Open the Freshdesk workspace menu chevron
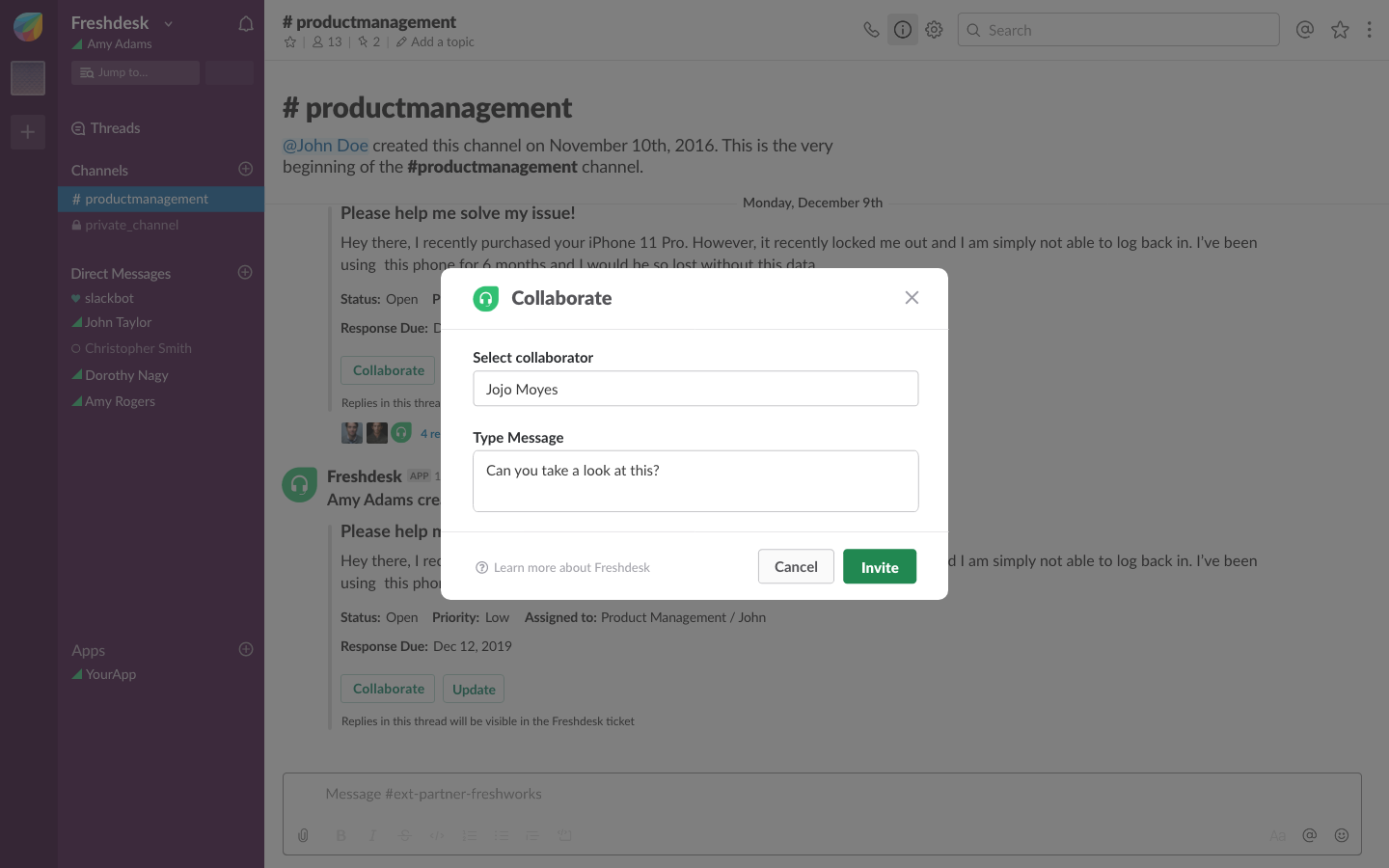The image size is (1389, 868). pos(169,23)
